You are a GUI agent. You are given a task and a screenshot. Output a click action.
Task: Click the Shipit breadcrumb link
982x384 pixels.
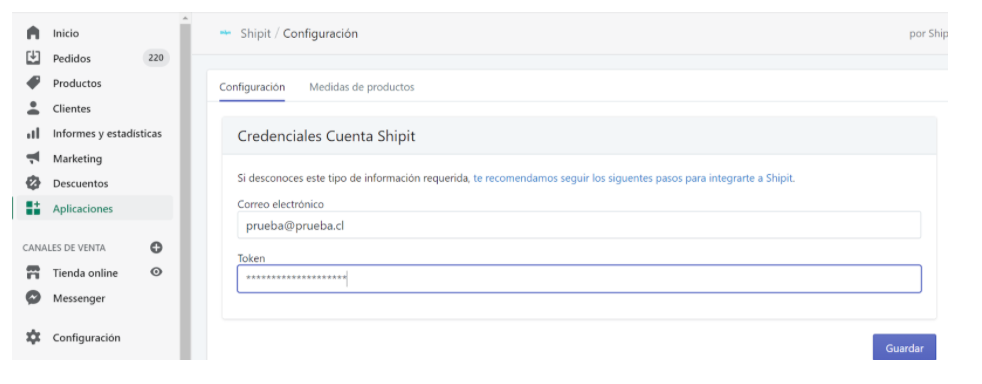click(x=256, y=33)
